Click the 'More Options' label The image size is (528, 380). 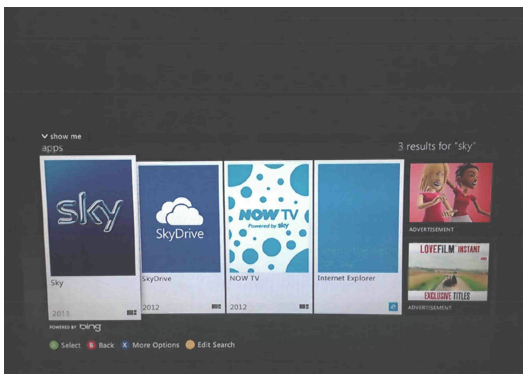[156, 345]
